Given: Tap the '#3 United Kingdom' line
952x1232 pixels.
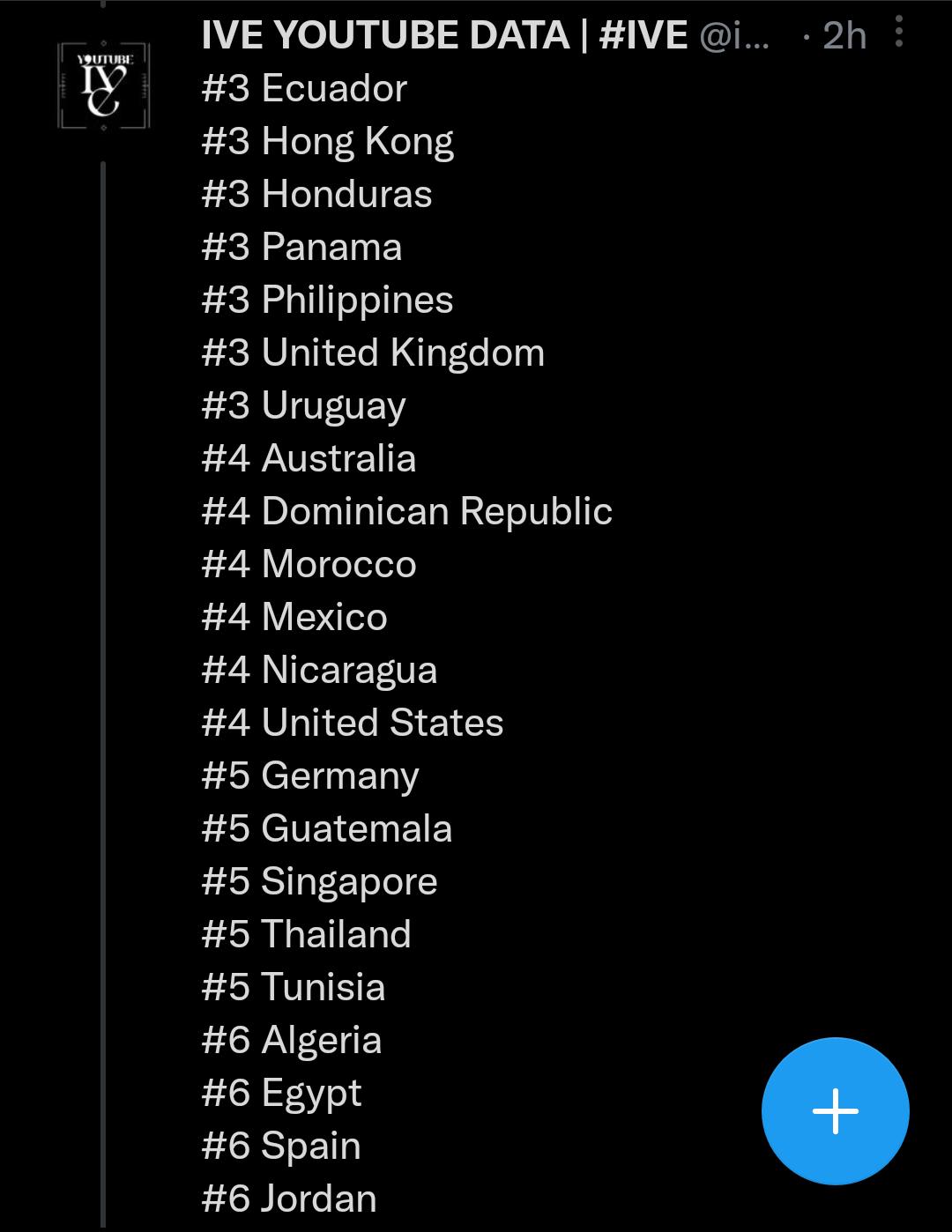Looking at the screenshot, I should pyautogui.click(x=373, y=353).
